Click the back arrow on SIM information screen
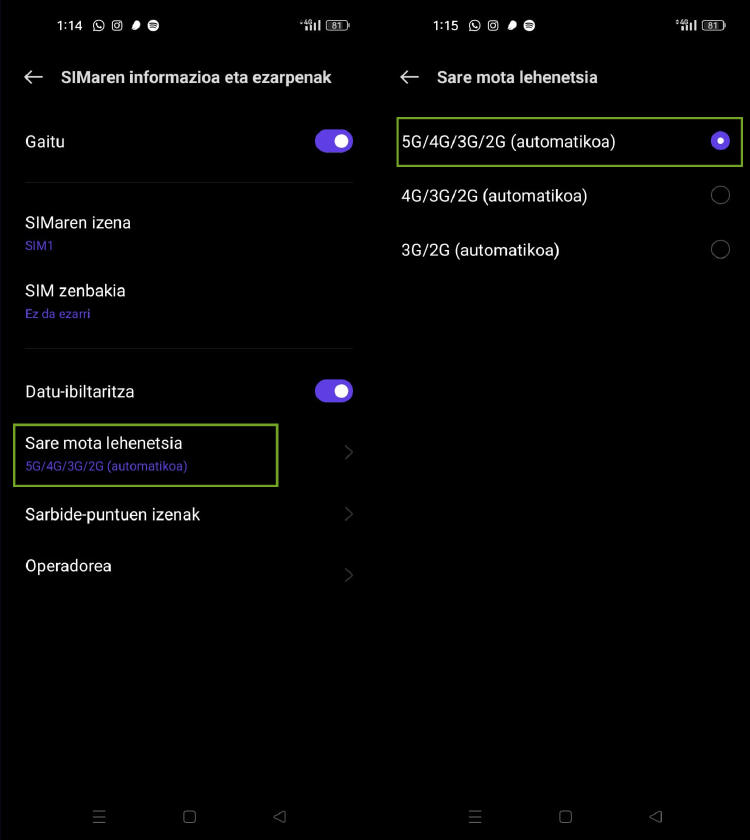 coord(33,77)
